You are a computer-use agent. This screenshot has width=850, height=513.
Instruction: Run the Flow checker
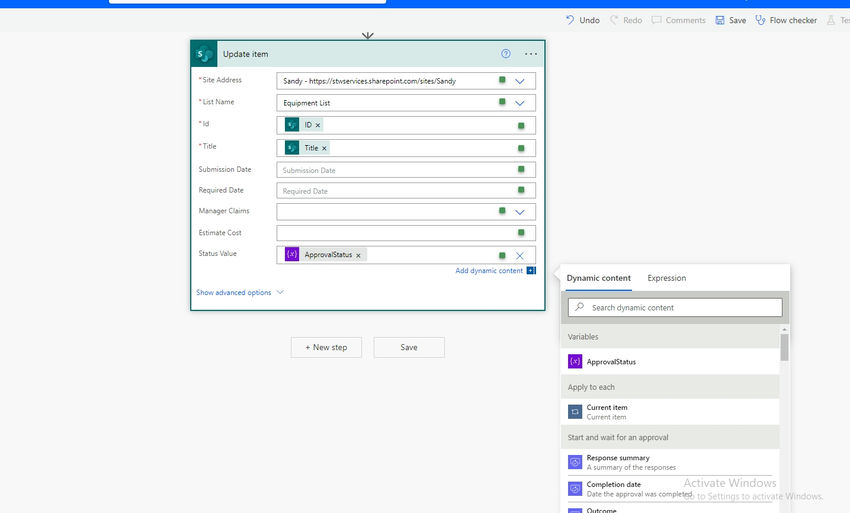[786, 20]
